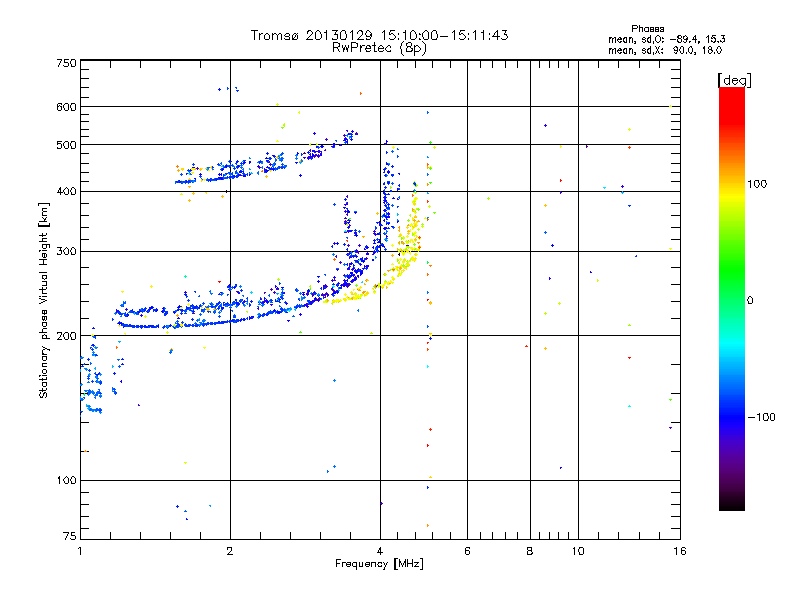
Task: Click the y-axis label '75'
Action: point(70,536)
